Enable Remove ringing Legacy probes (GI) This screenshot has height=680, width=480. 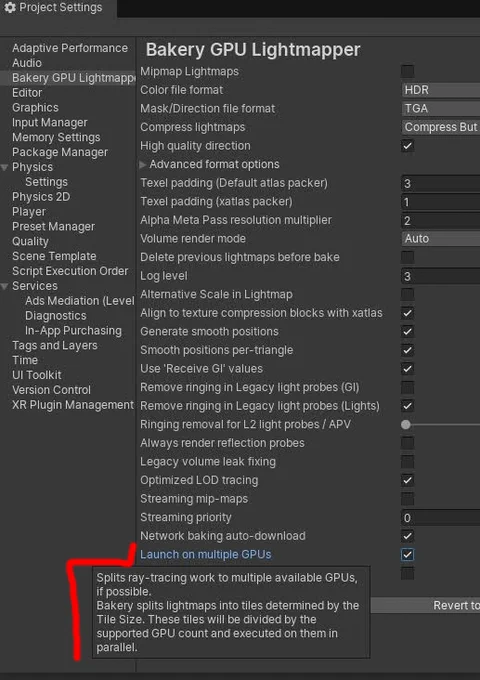[407, 387]
